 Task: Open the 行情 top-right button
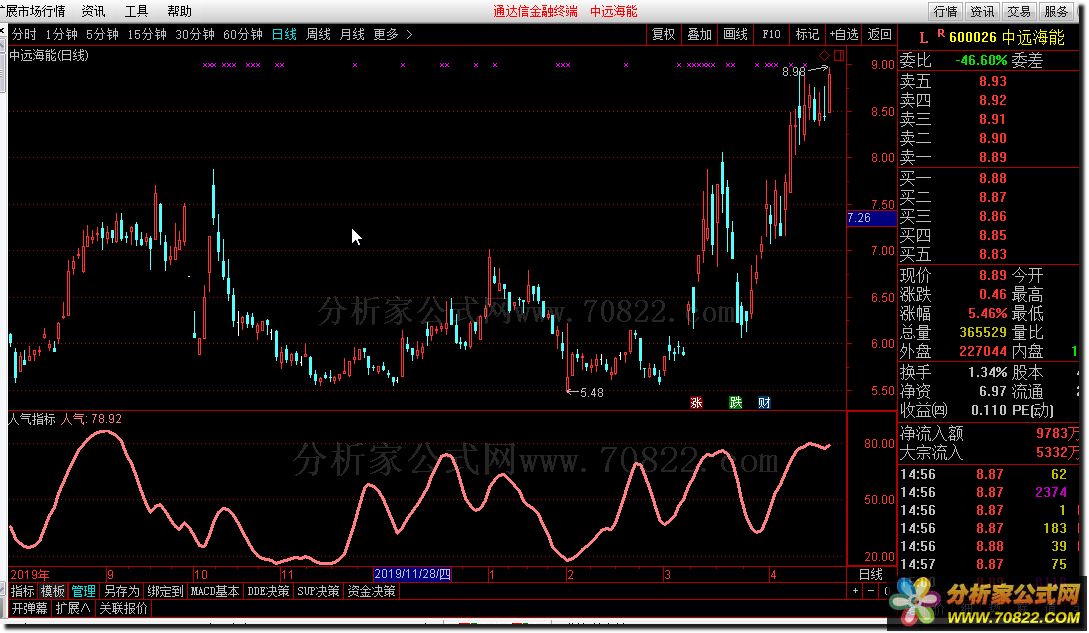coord(945,11)
